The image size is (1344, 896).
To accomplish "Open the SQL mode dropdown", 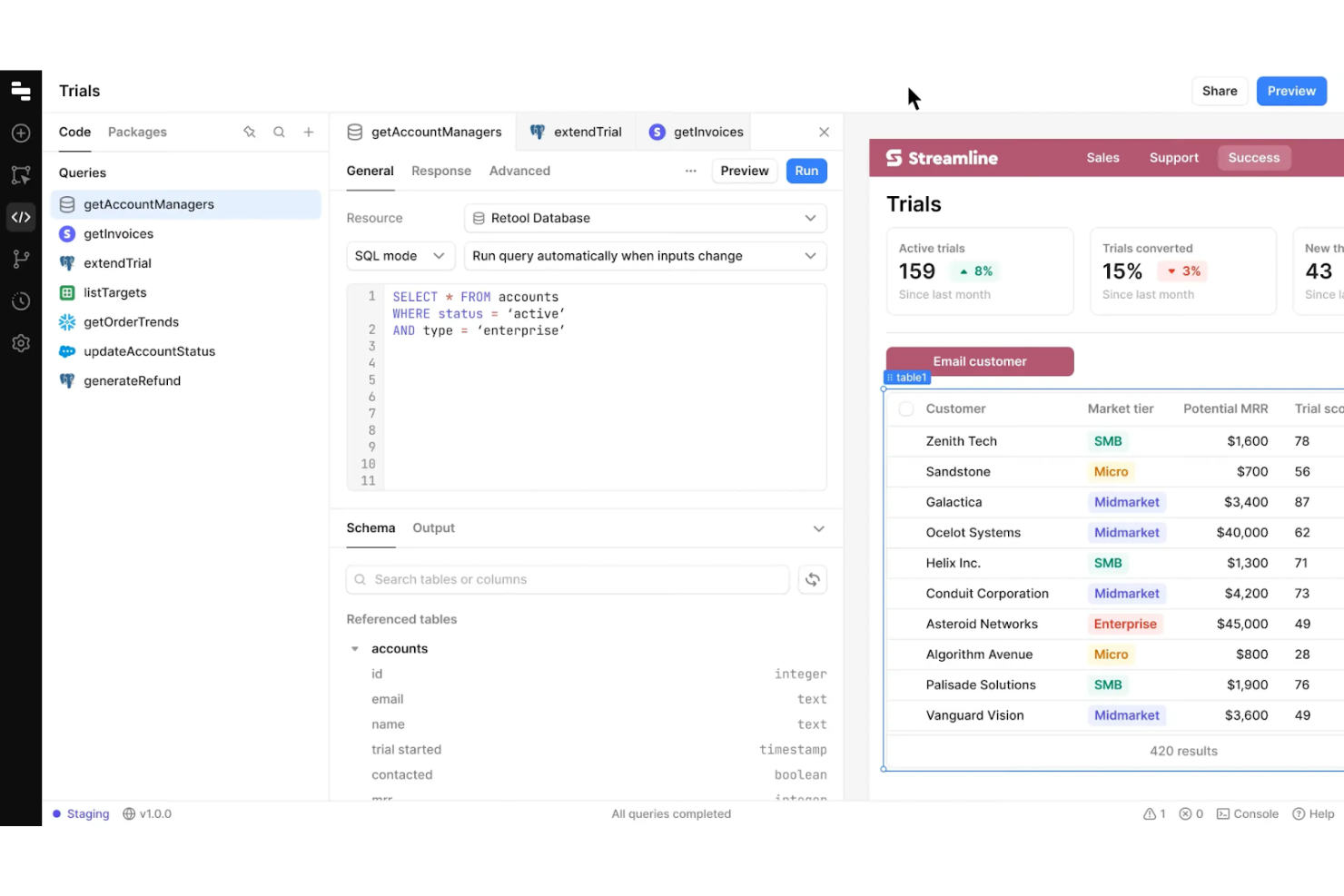I will click(x=400, y=256).
